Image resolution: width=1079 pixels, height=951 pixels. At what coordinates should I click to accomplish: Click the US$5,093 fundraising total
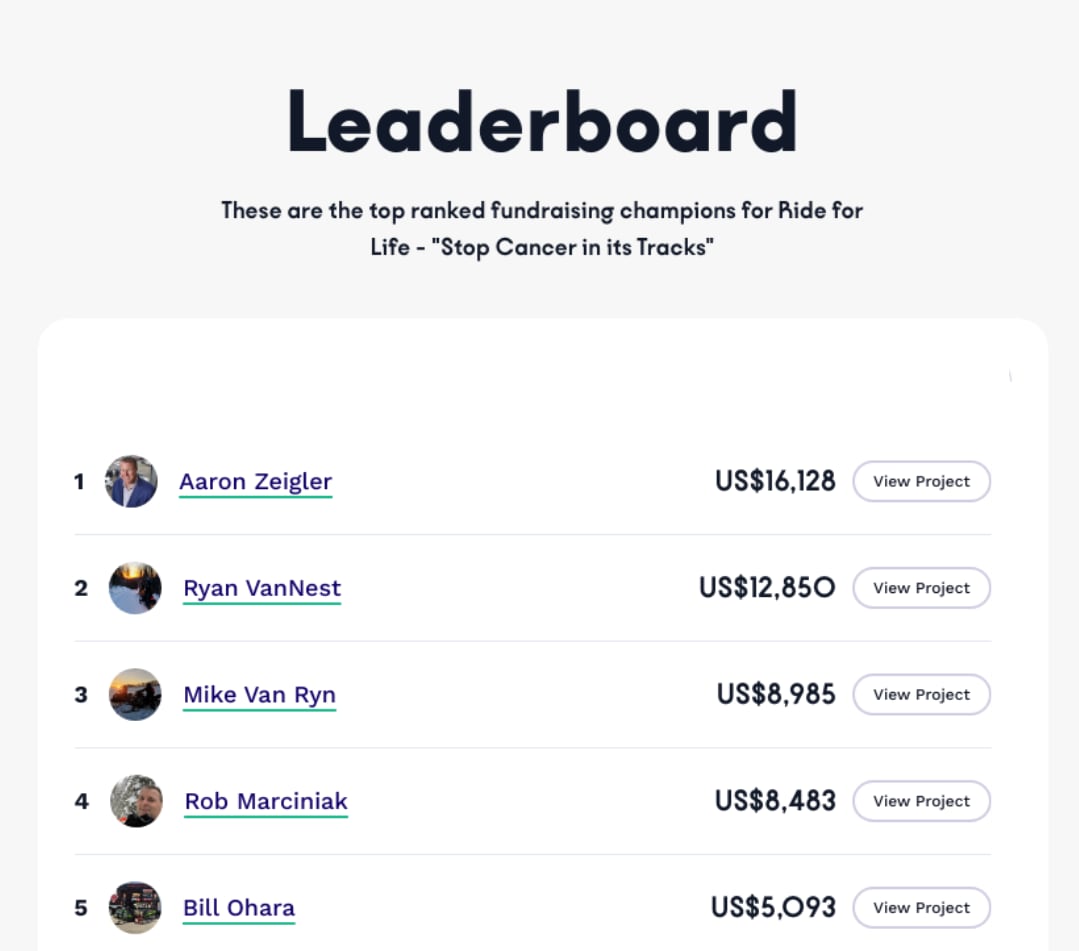click(x=773, y=908)
